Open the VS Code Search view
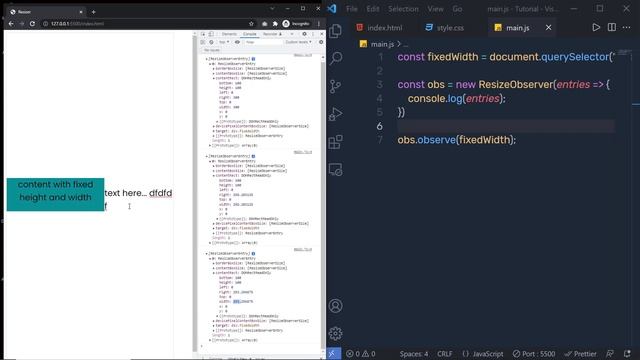Screen dimensions: 640x360 336,58
